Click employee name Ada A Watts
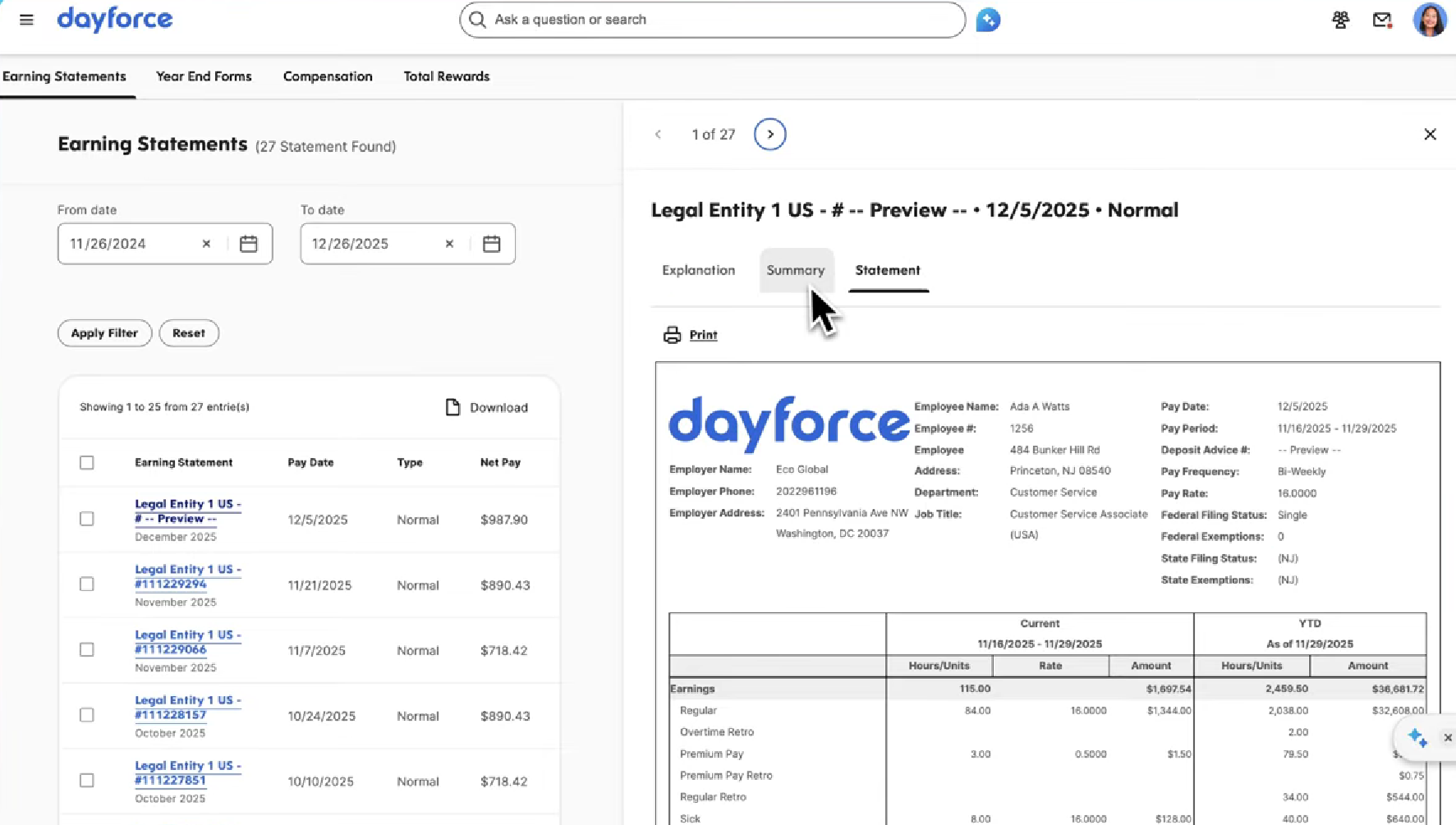The width and height of the screenshot is (1456, 825). (x=1040, y=407)
